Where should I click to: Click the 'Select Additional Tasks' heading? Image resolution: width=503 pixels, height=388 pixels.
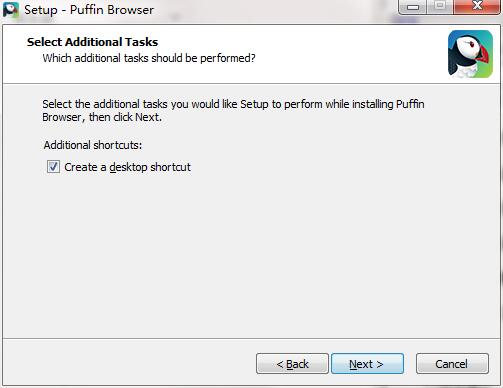point(92,42)
